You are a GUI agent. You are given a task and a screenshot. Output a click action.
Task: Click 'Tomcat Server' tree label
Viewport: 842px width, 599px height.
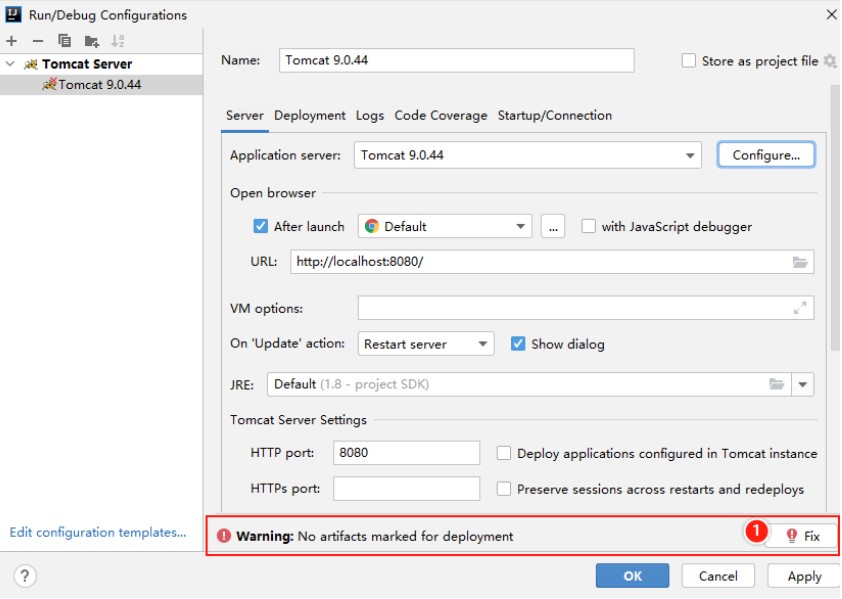click(87, 64)
